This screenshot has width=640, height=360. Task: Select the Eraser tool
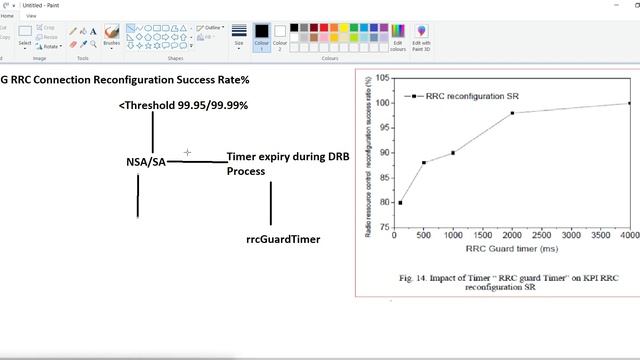click(73, 44)
